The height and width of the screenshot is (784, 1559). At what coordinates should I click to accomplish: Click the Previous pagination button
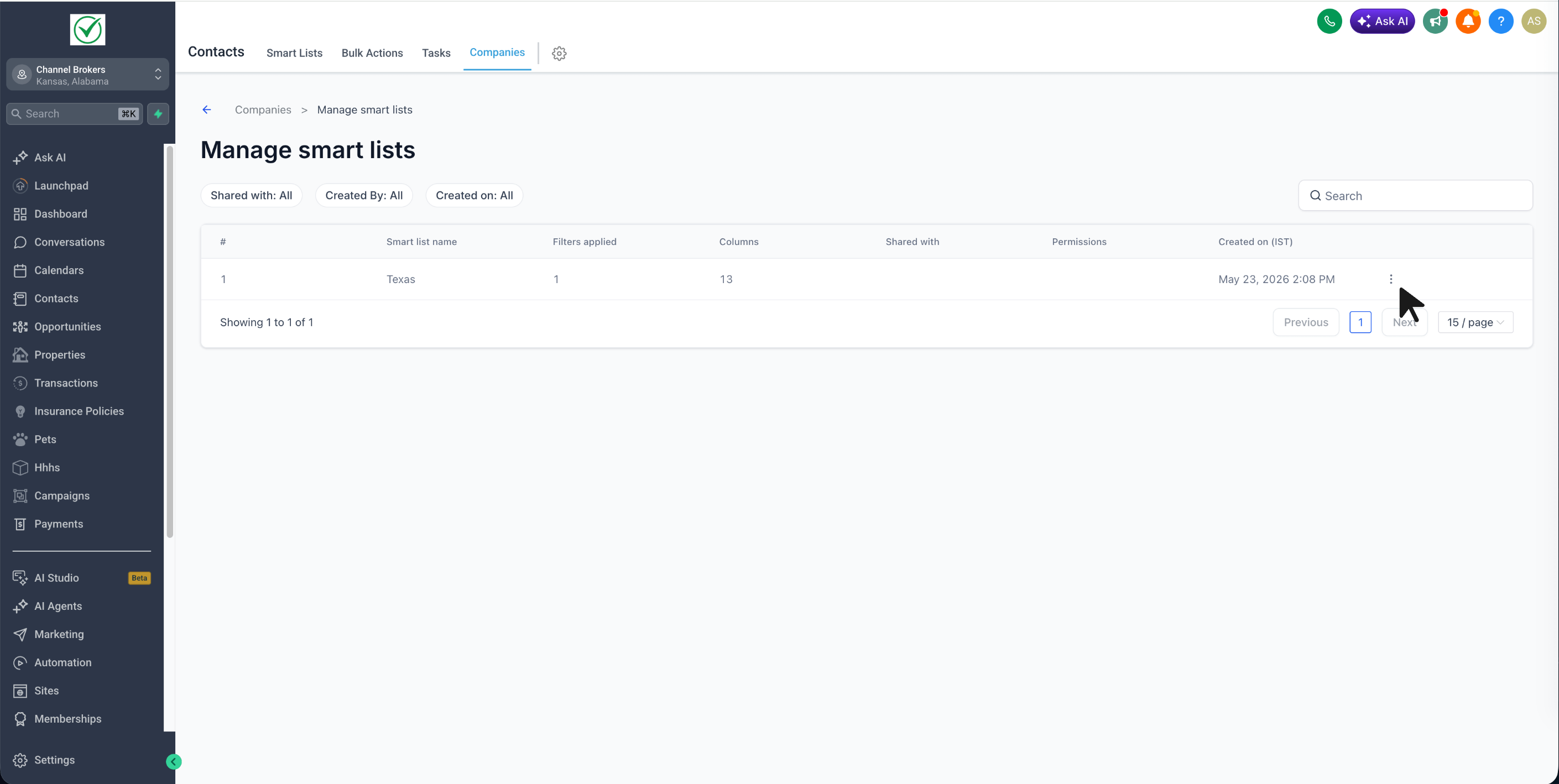[1305, 322]
